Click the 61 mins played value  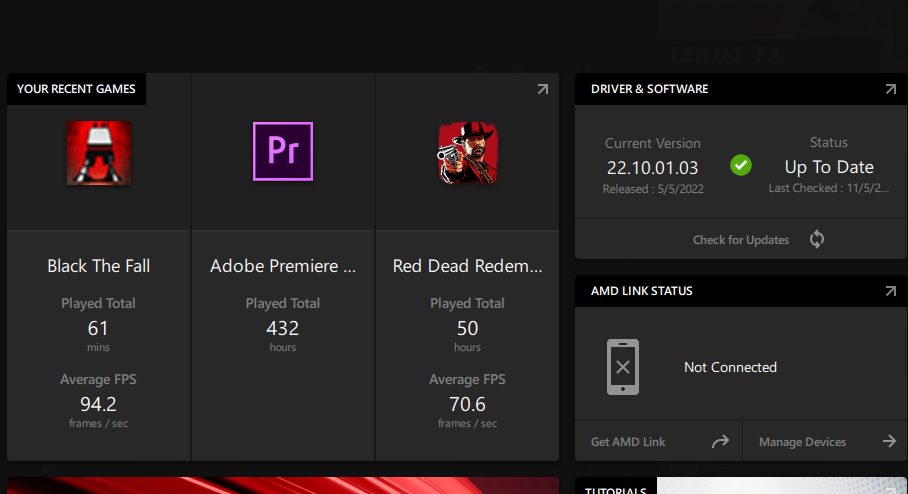98,328
